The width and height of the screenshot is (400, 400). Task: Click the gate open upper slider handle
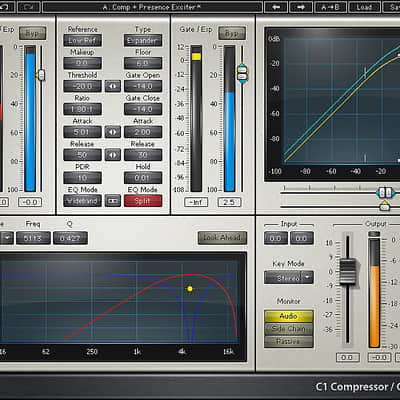[x=242, y=70]
